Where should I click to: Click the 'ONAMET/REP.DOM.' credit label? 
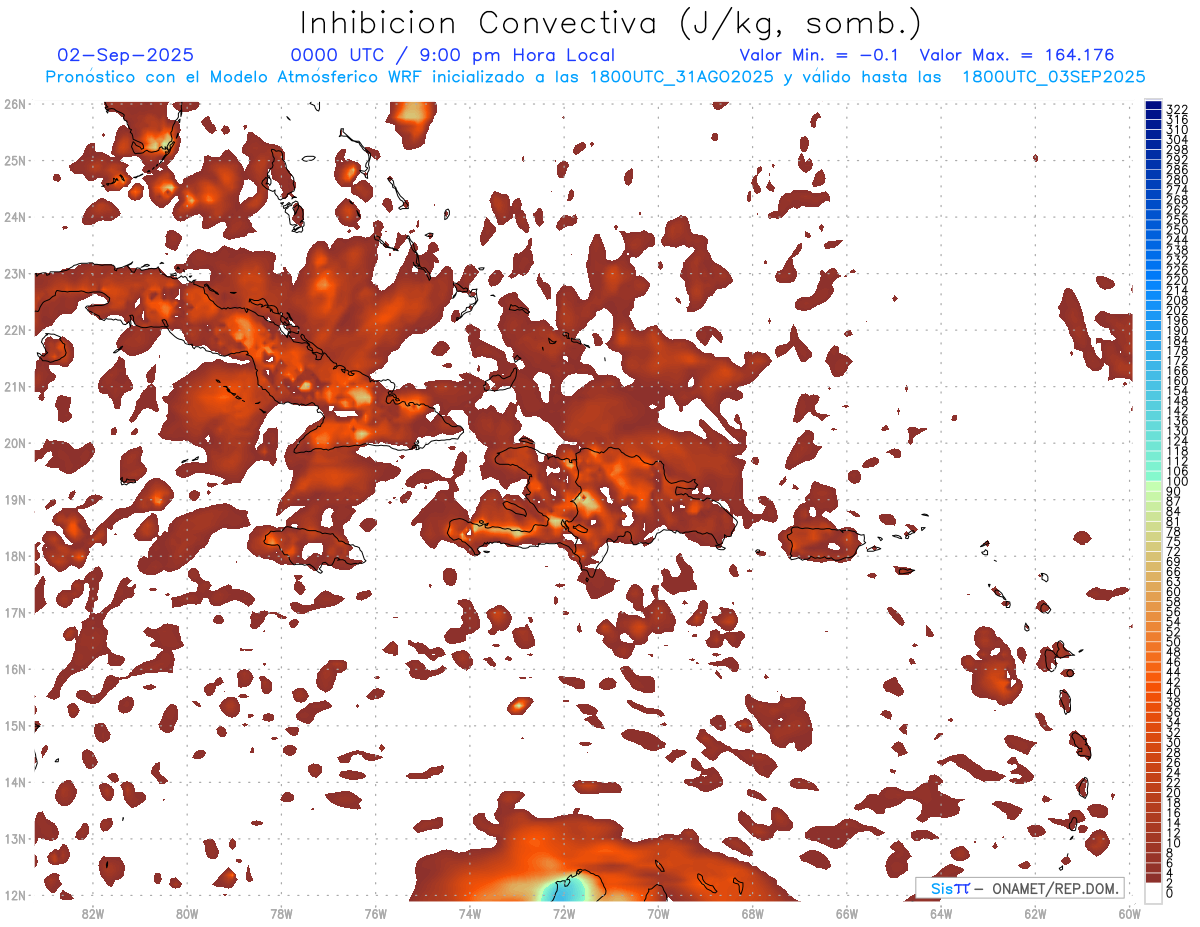click(x=1054, y=888)
